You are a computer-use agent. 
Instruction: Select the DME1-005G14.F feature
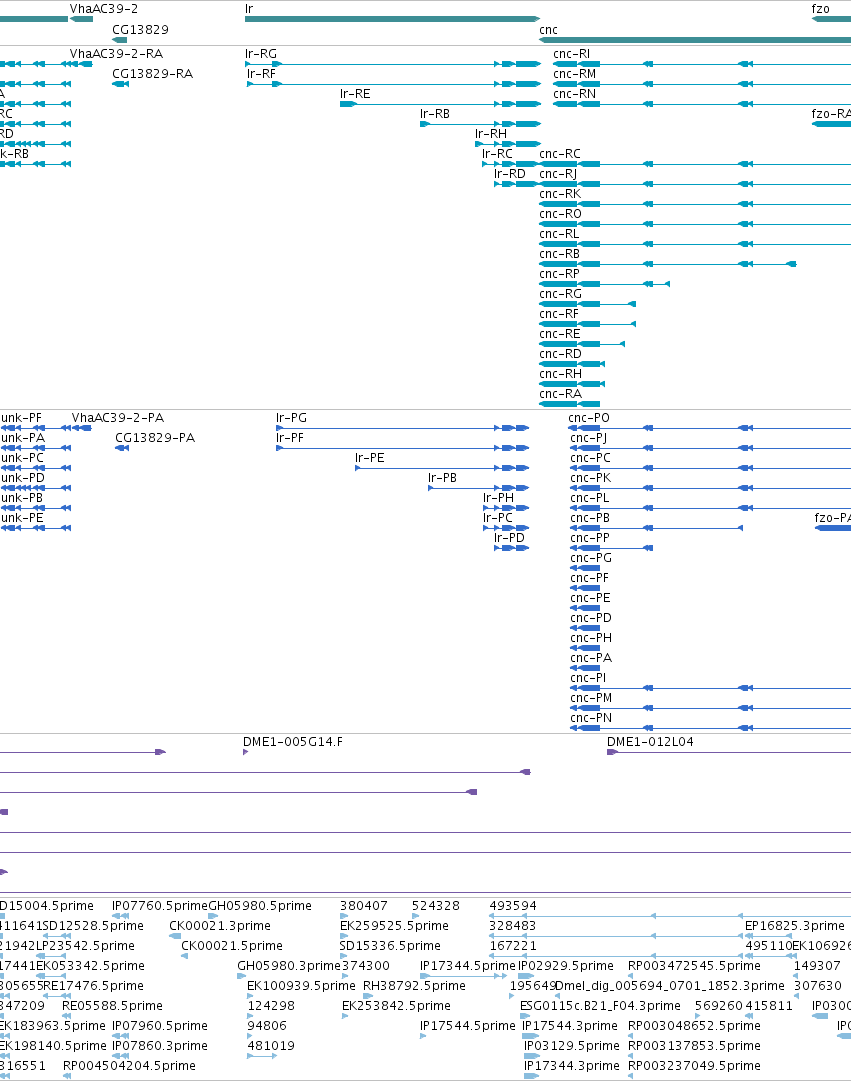[x=292, y=742]
